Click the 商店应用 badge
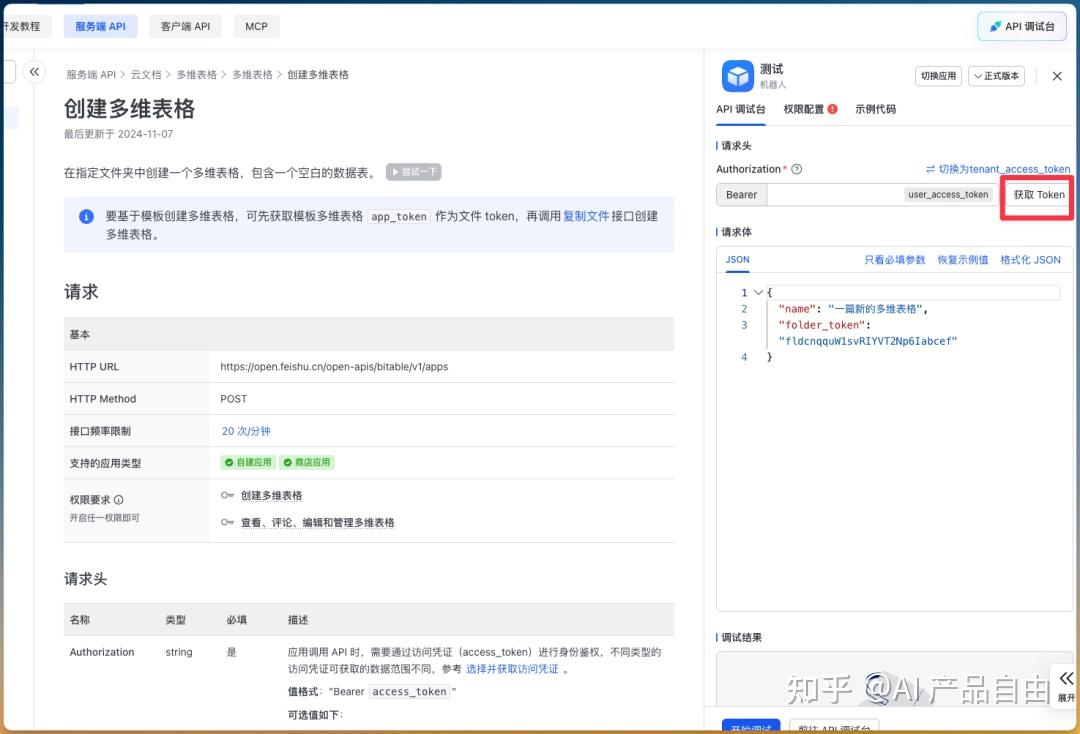This screenshot has height=734, width=1080. (307, 463)
